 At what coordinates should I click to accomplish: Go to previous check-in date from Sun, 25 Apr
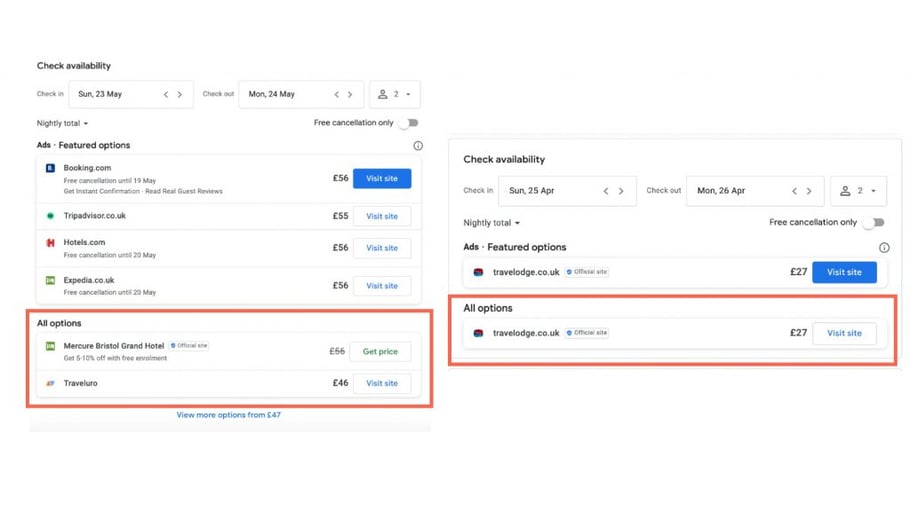(606, 191)
